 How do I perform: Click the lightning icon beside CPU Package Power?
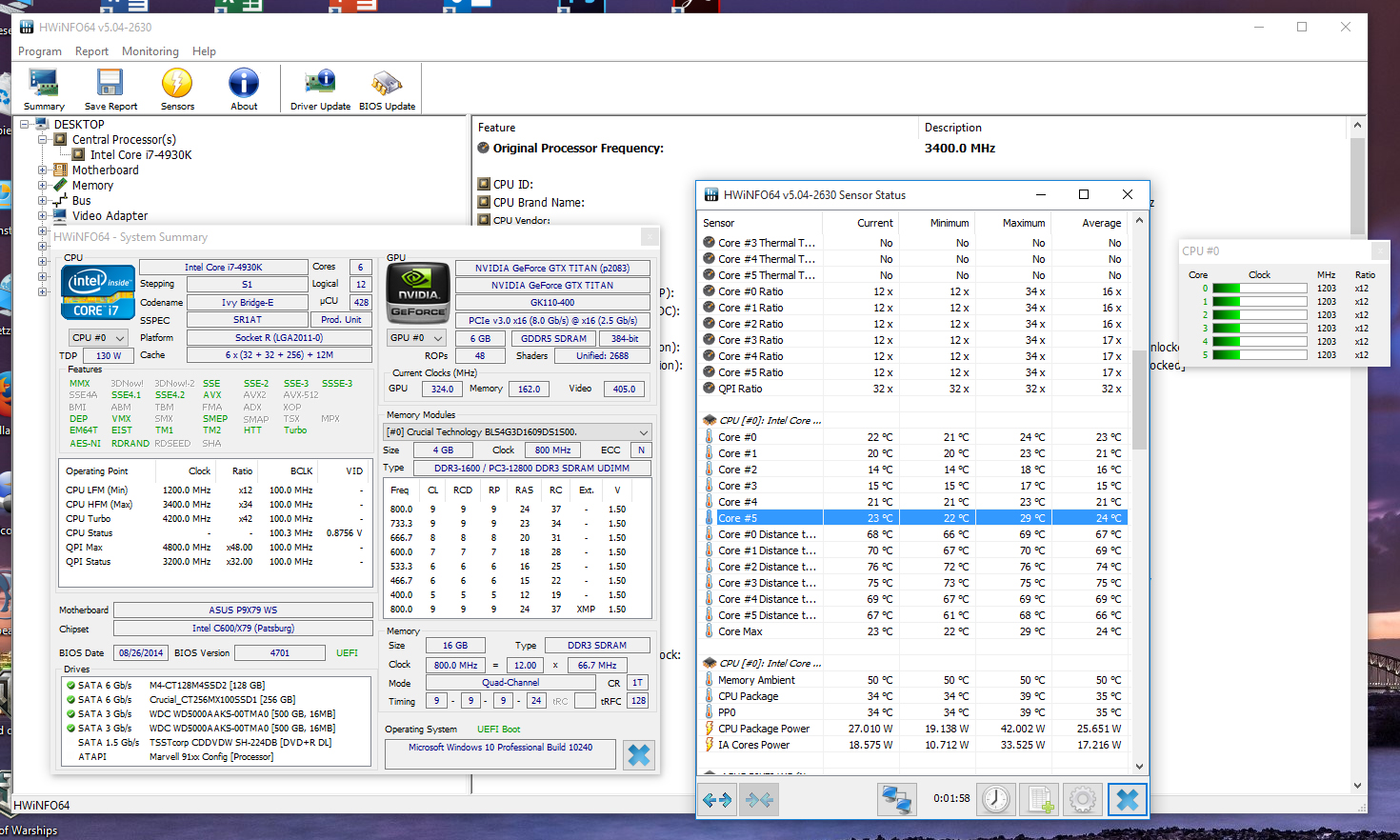709,729
